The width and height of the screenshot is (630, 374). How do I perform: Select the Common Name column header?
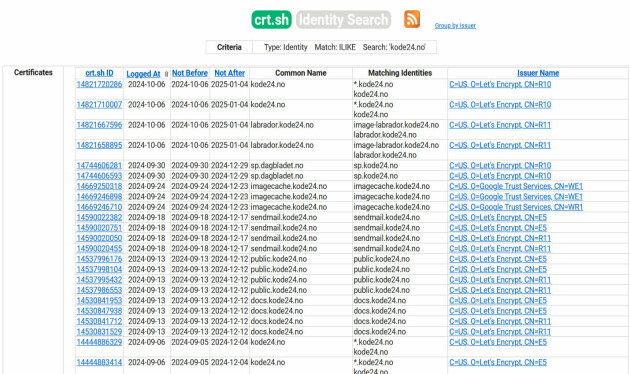[x=301, y=73]
